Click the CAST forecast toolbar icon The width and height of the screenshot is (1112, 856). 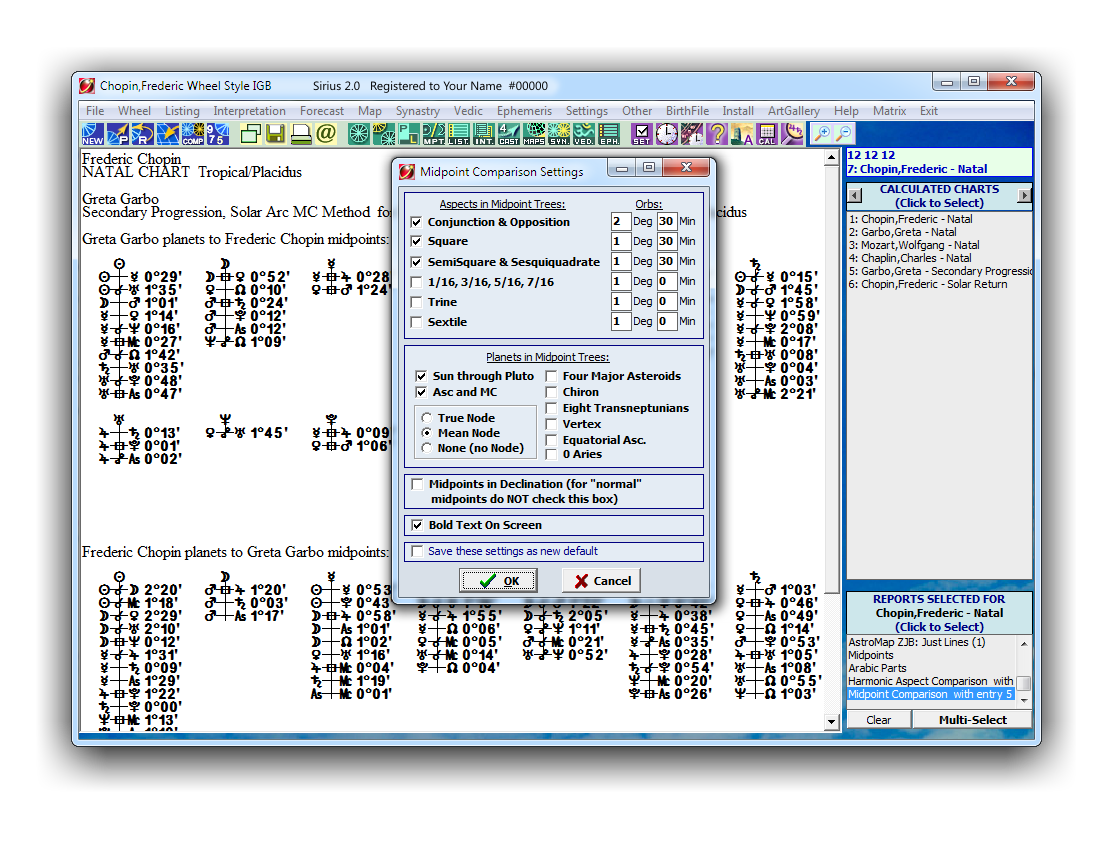pyautogui.click(x=508, y=134)
